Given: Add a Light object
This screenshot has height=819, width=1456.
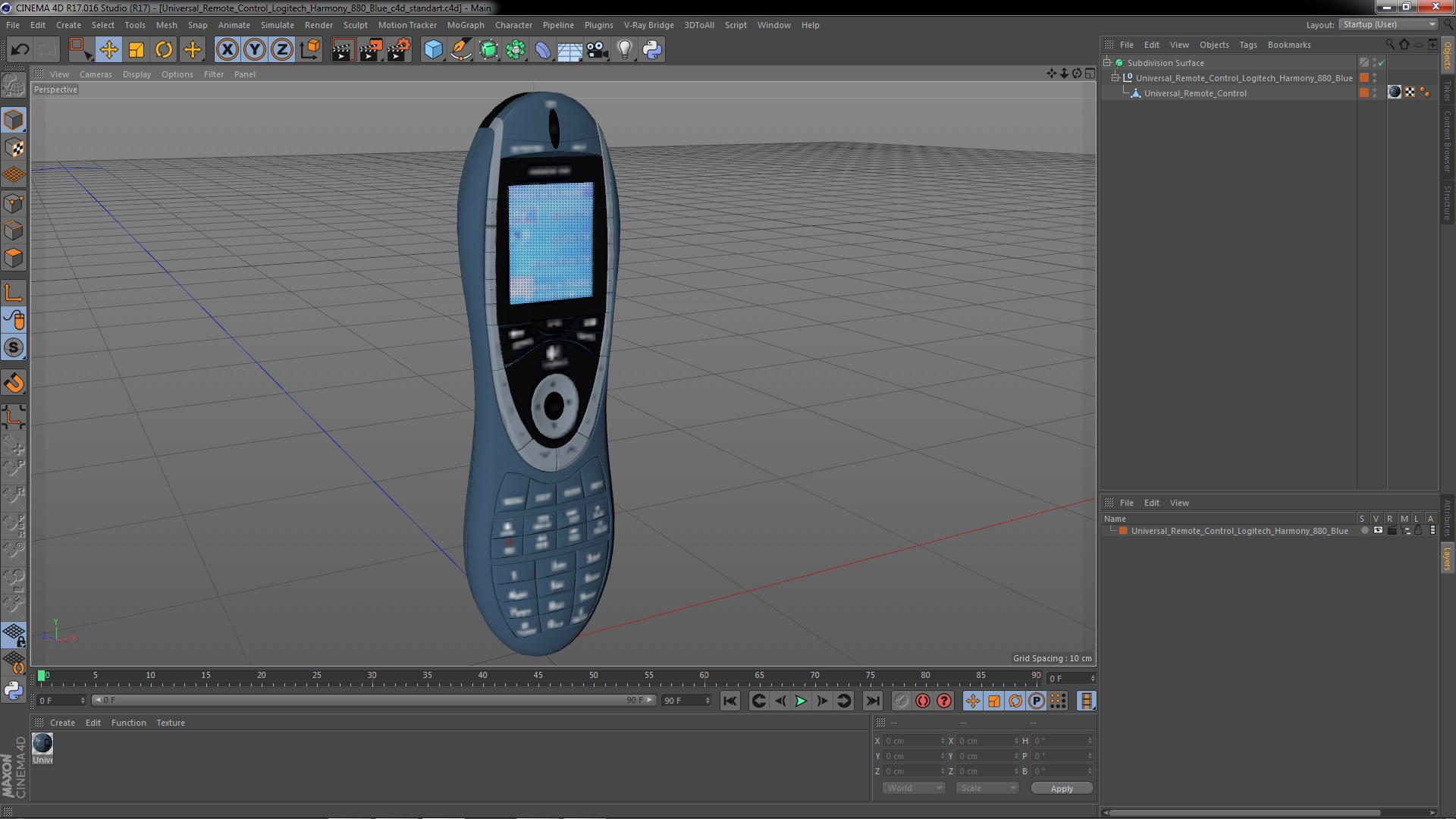Looking at the screenshot, I should coord(624,50).
